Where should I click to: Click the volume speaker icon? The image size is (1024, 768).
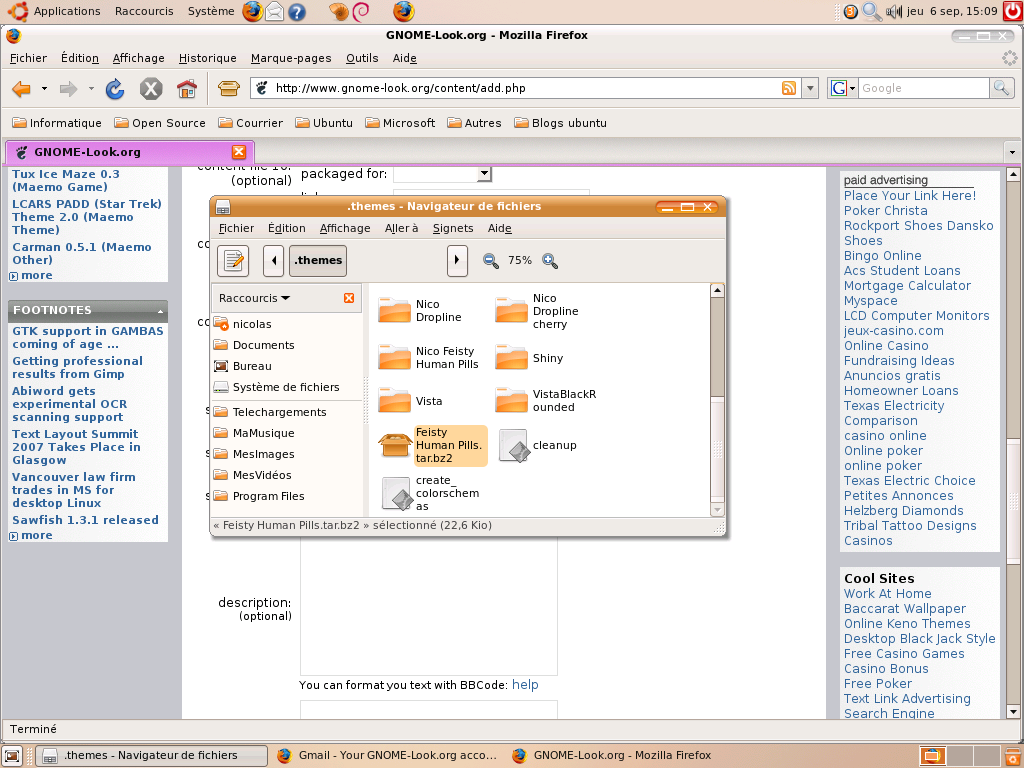893,11
